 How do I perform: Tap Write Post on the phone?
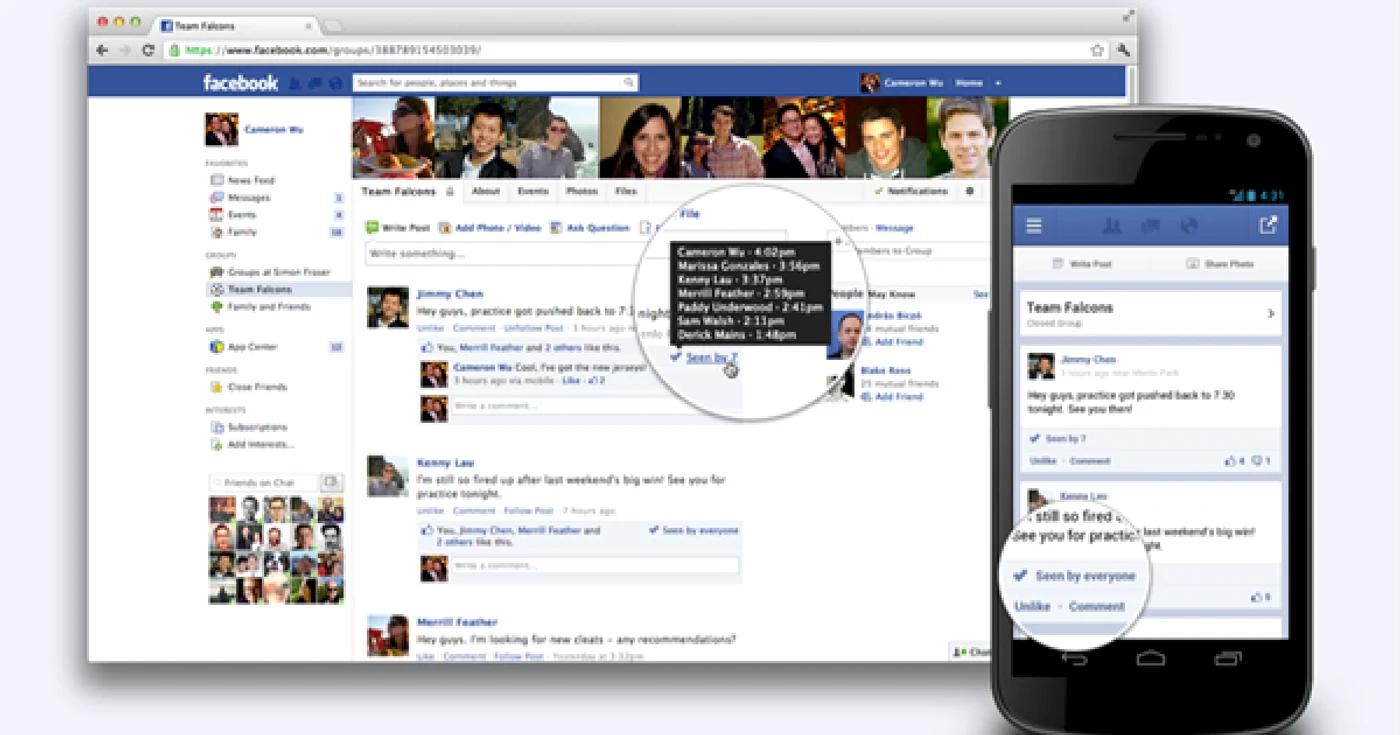(1083, 264)
